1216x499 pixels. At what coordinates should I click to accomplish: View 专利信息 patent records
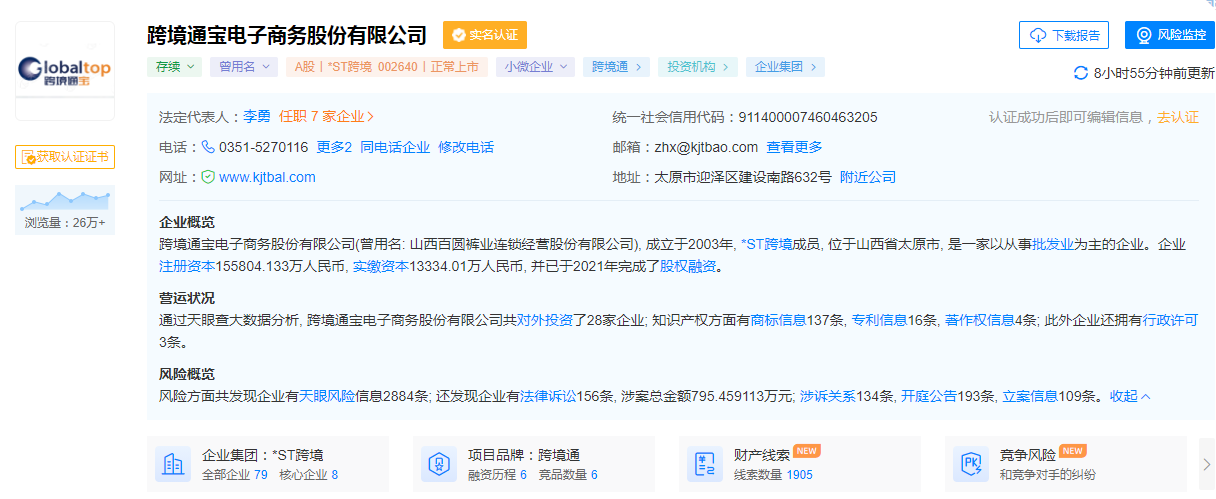pos(879,320)
